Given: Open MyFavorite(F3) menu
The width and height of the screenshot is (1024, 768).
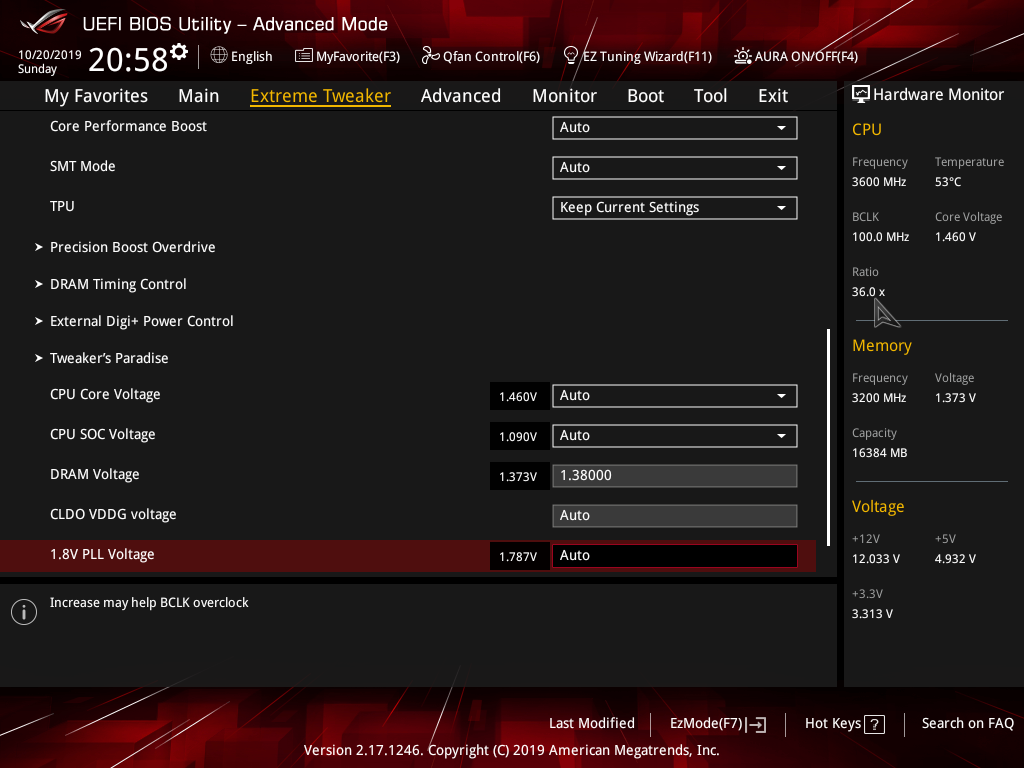Looking at the screenshot, I should coord(347,56).
